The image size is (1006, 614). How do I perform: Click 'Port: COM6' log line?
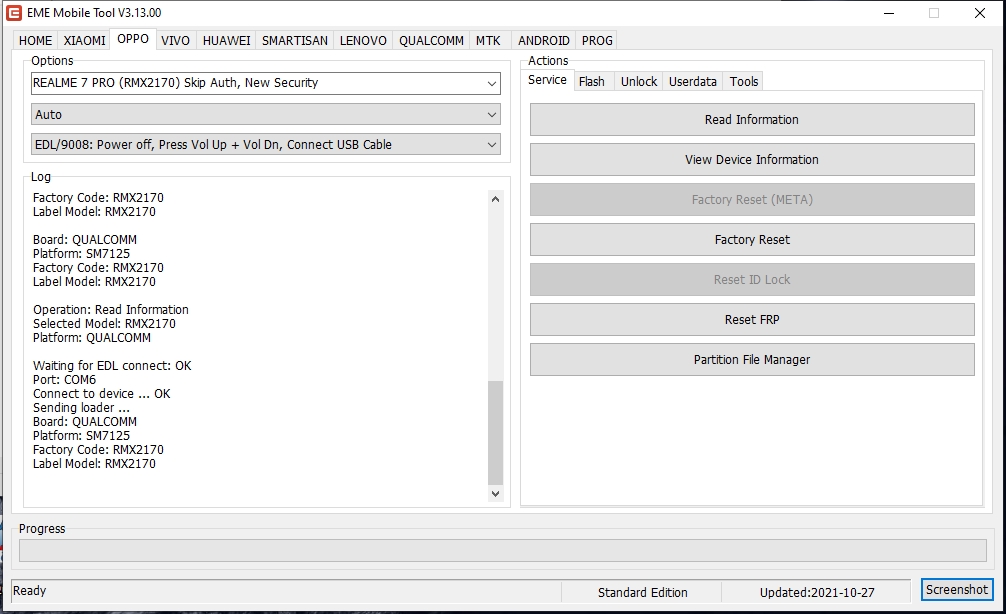coord(64,380)
